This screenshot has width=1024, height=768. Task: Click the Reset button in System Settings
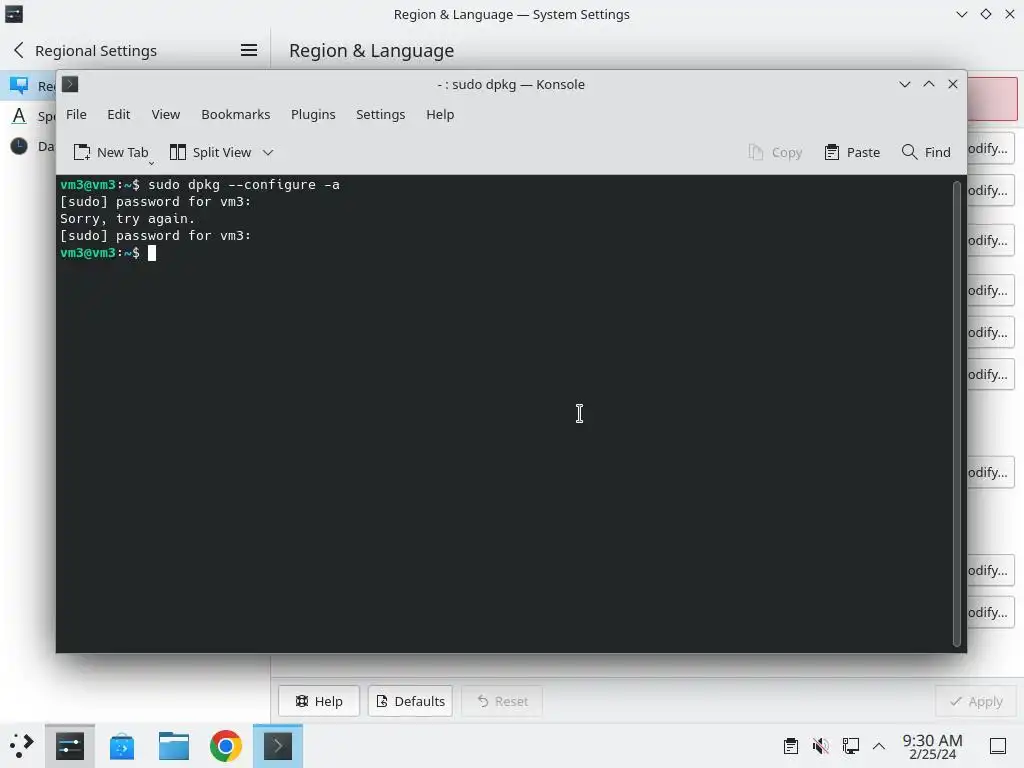(502, 701)
